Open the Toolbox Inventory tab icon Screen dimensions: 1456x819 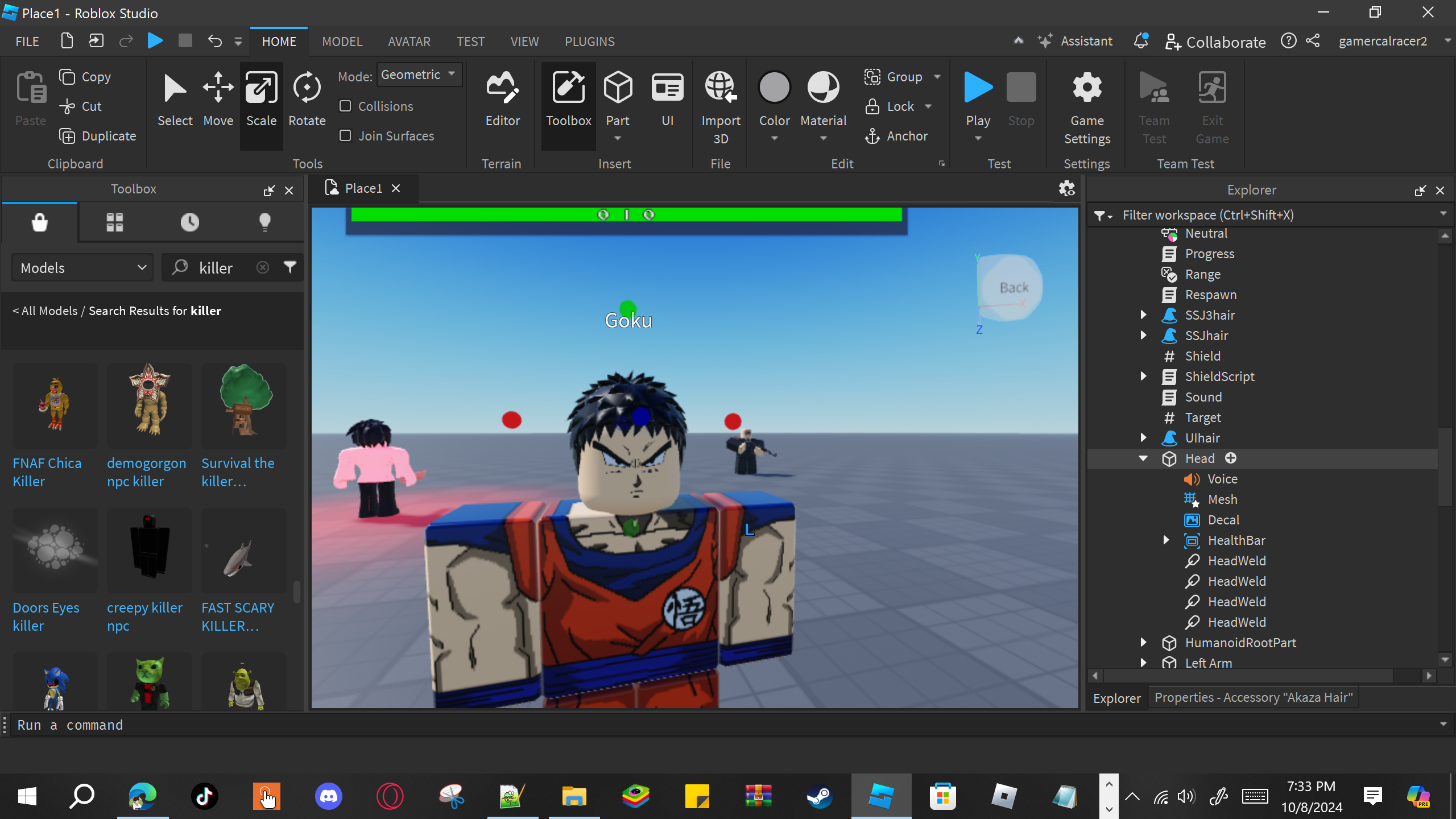point(114,222)
